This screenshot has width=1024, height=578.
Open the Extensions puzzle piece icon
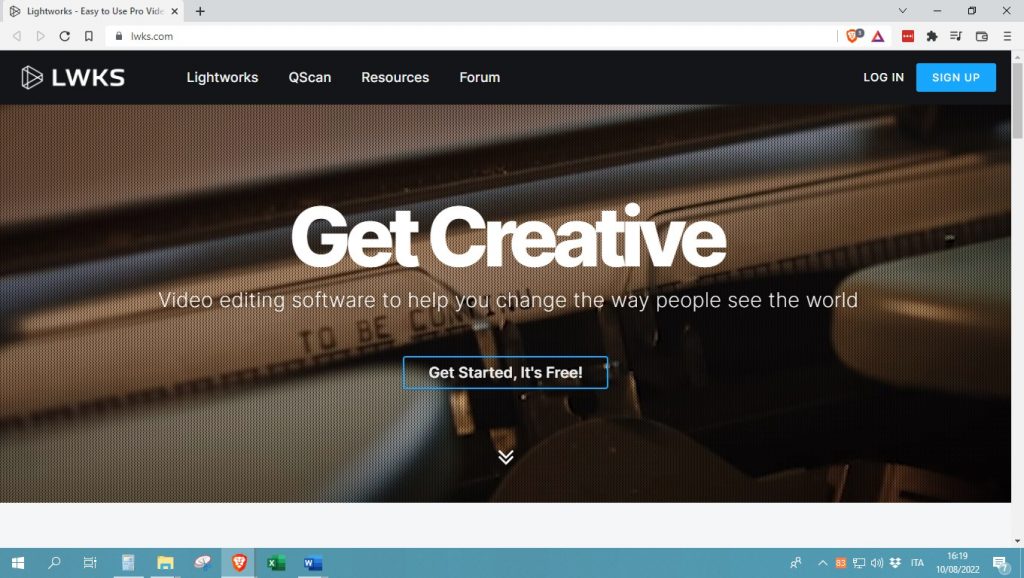click(932, 37)
